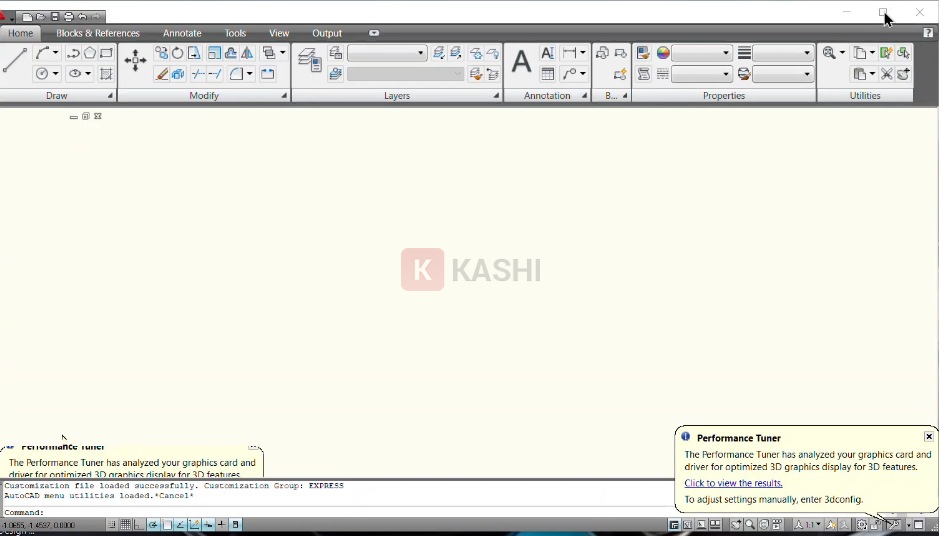
Task: Switch to the Annotate tab
Action: 182,33
